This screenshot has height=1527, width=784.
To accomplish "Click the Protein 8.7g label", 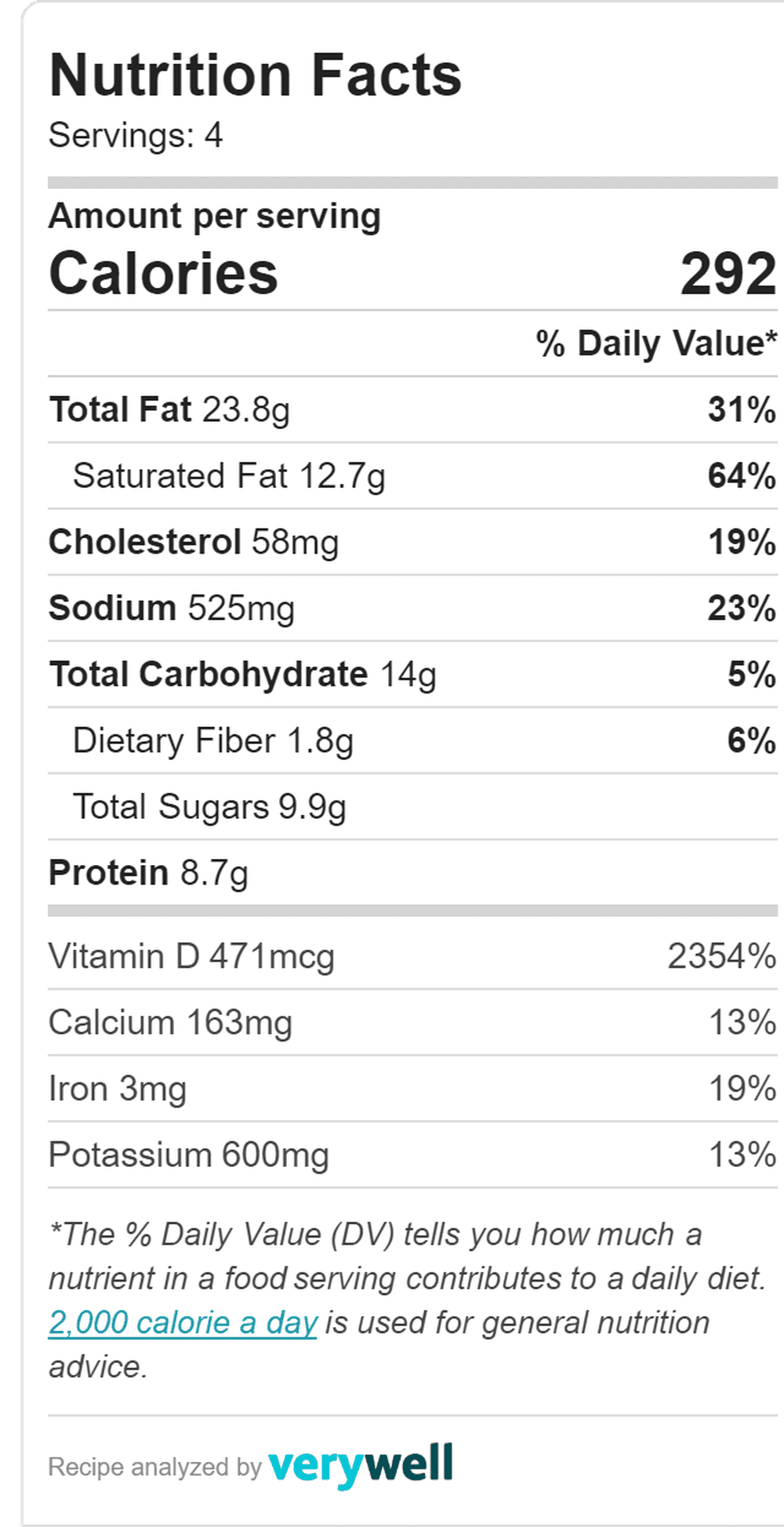I will (148, 873).
